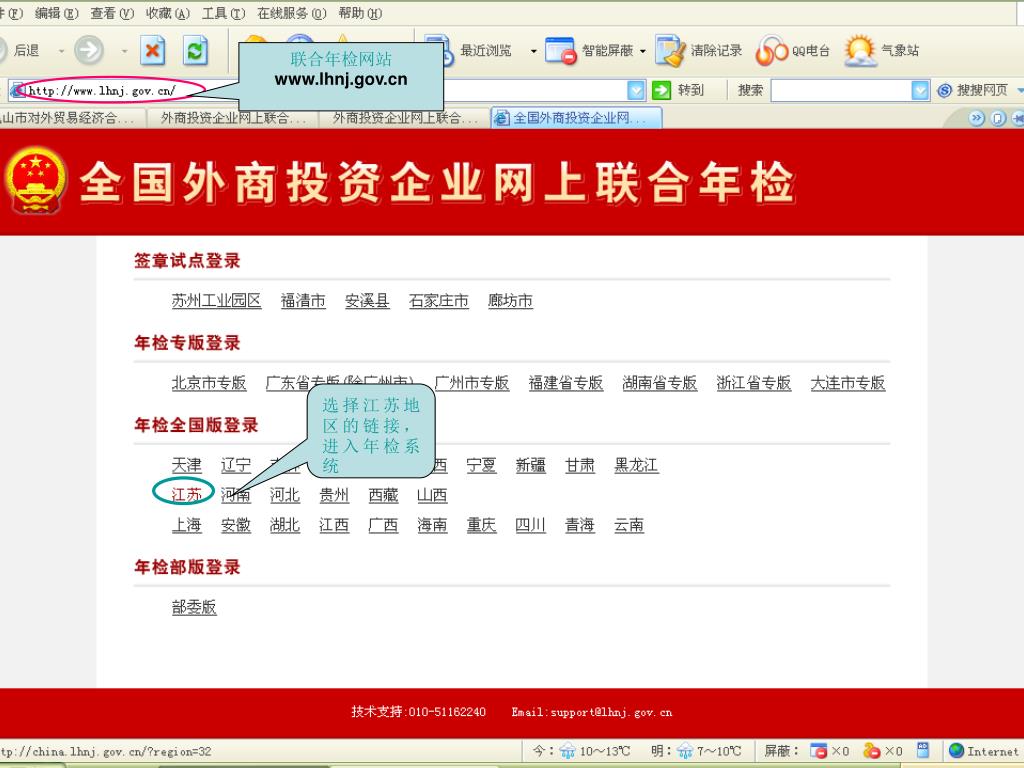The image size is (1024, 768).
Task: Click the 搜搜网页 search icon
Action: (x=944, y=90)
